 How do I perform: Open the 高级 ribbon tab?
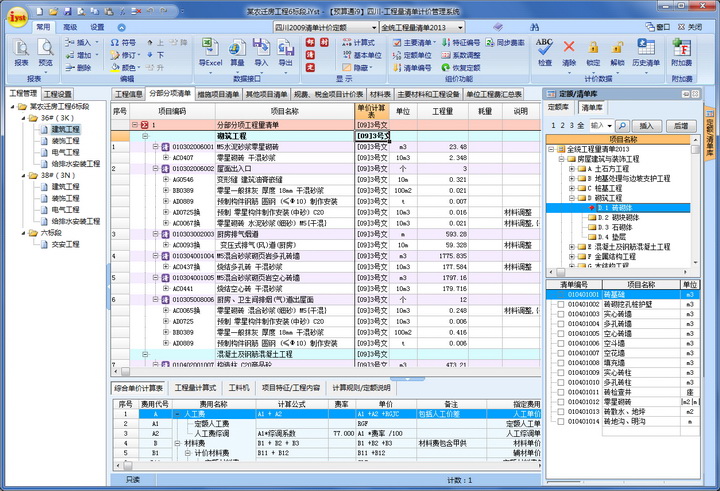pos(70,27)
